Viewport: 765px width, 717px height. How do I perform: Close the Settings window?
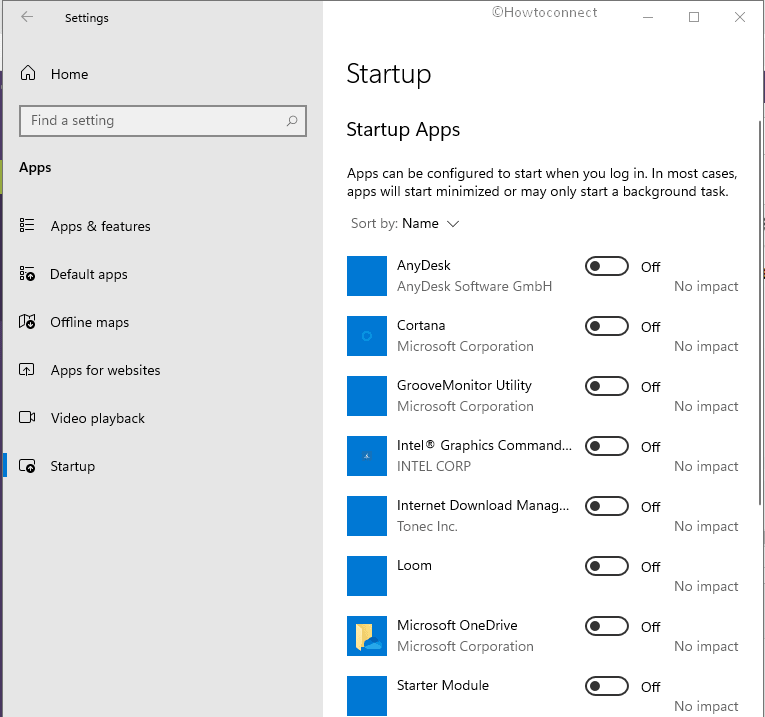click(740, 17)
